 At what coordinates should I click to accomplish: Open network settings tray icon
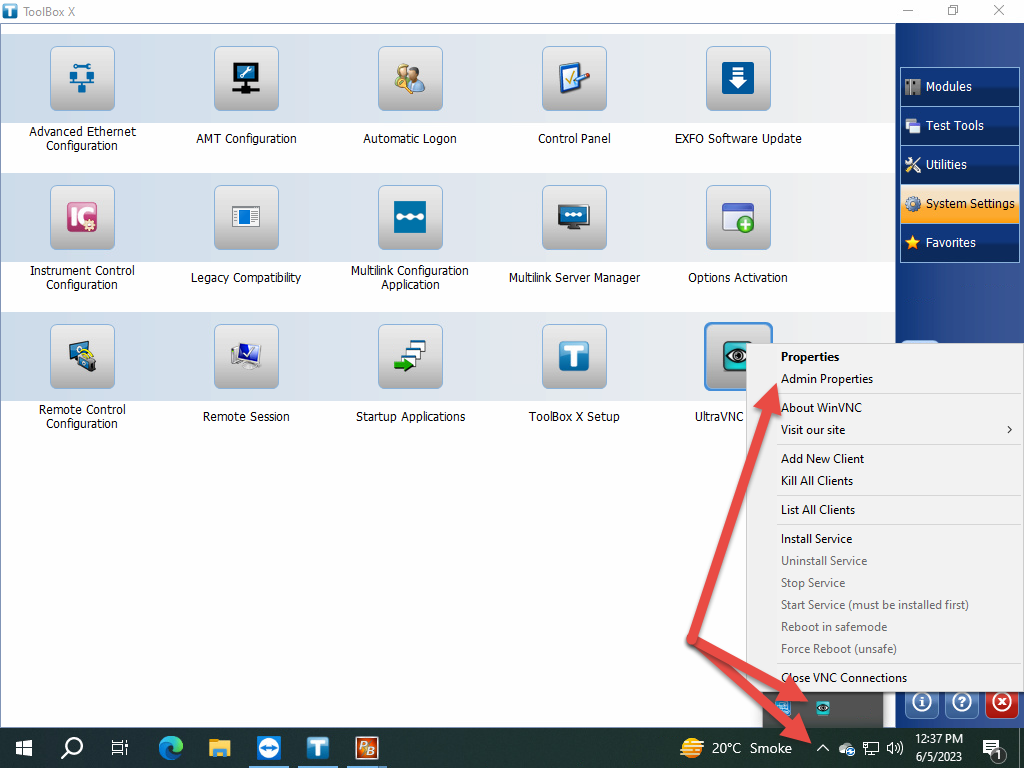[871, 748]
